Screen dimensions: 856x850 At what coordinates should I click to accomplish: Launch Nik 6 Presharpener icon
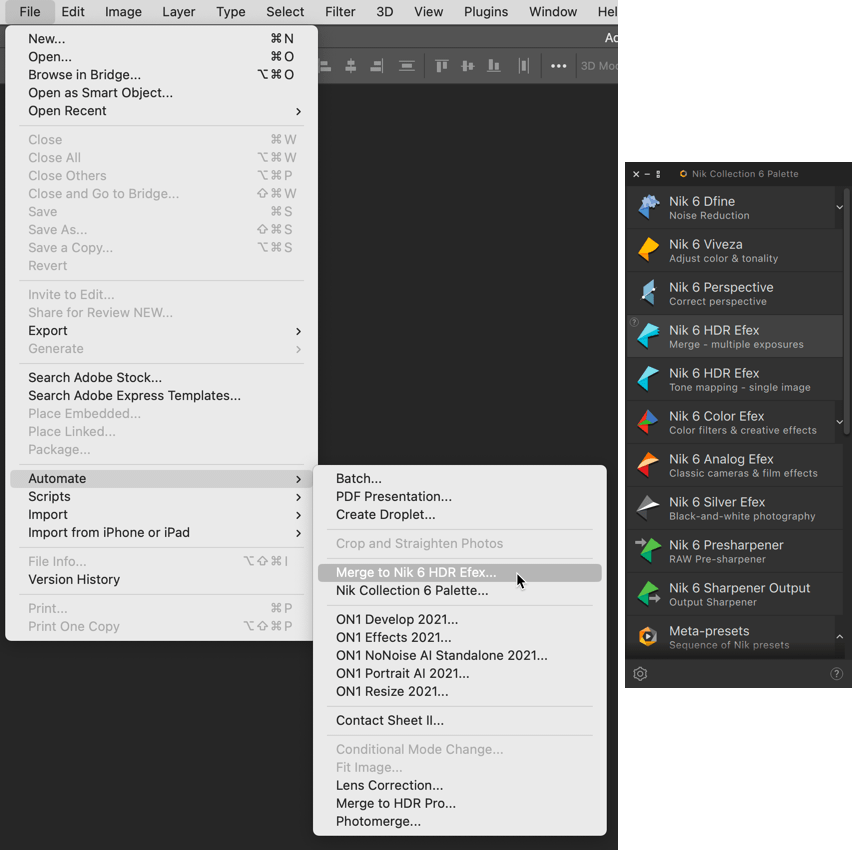click(649, 551)
